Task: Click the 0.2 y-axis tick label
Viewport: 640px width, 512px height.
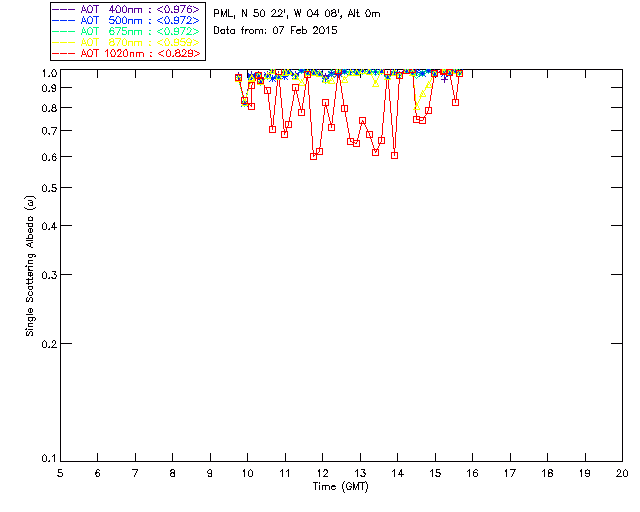Action: tap(49, 344)
